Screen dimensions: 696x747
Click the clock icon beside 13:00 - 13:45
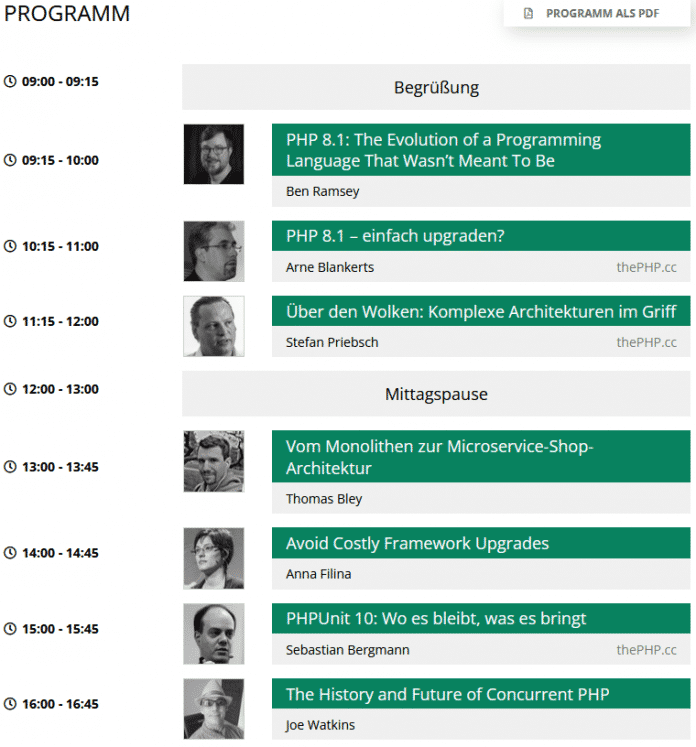[x=11, y=467]
